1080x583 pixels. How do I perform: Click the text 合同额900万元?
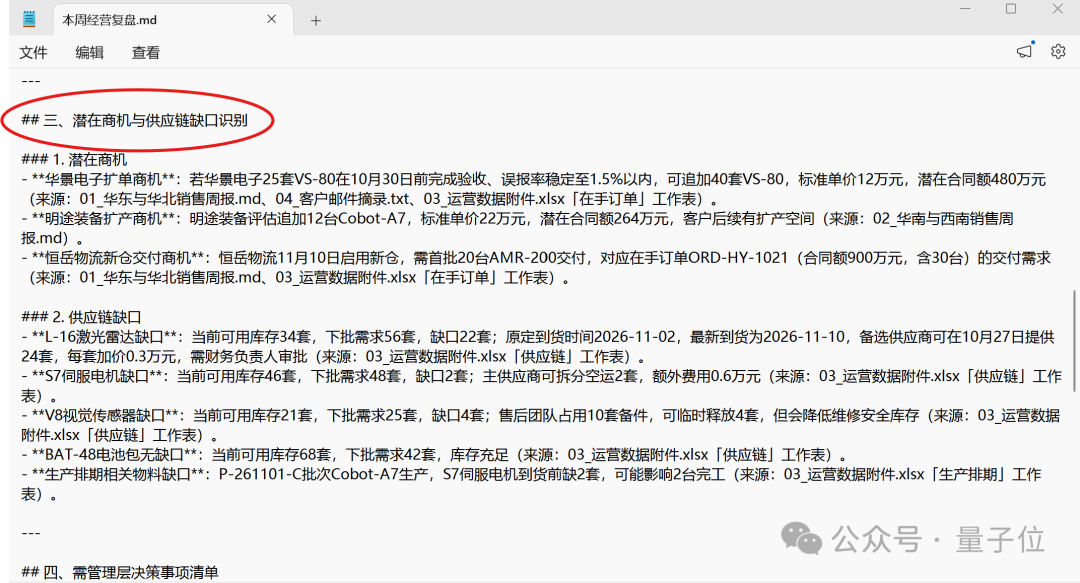(x=853, y=258)
